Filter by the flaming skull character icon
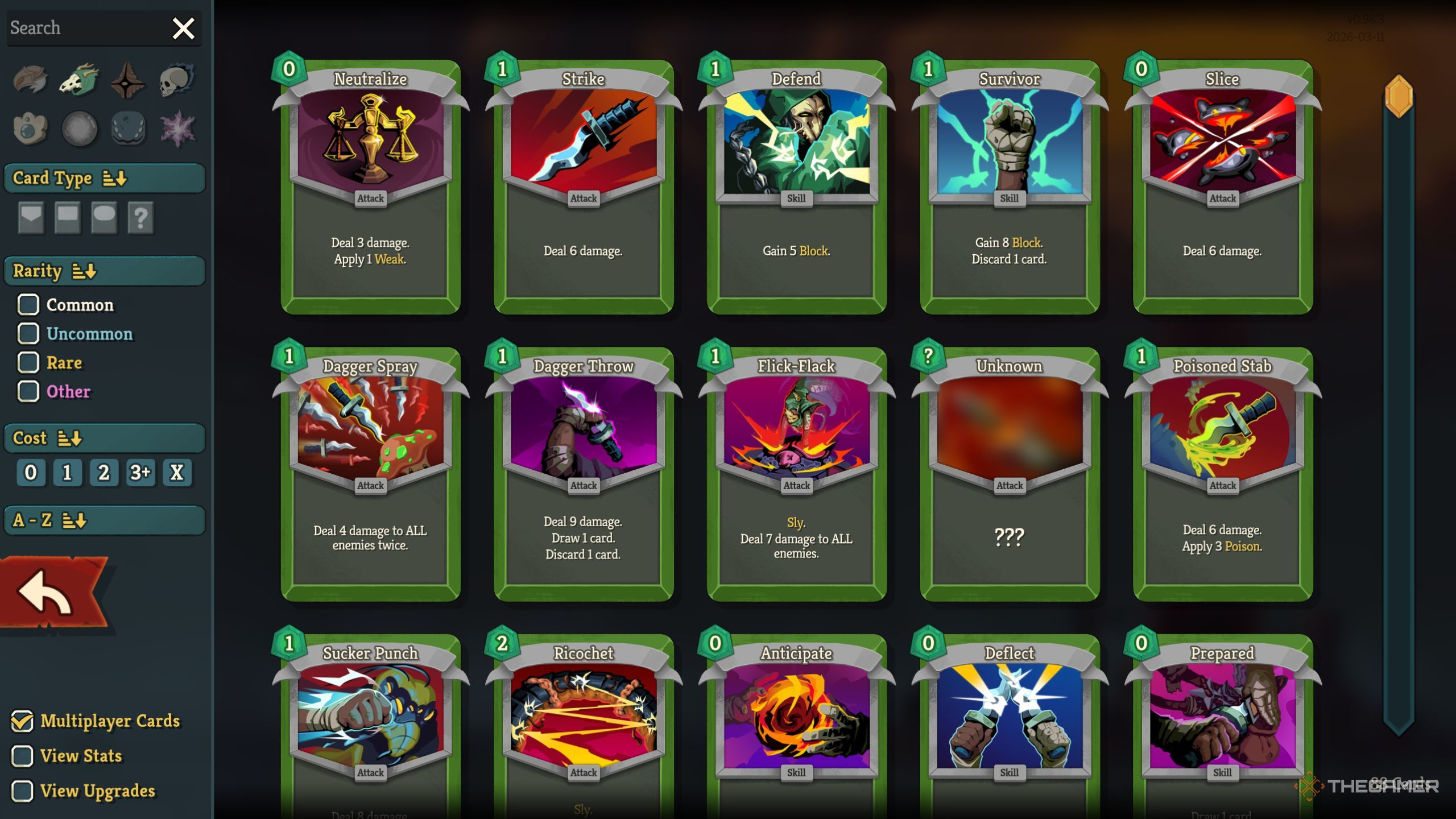Screen dimensions: 1456x819 176,80
